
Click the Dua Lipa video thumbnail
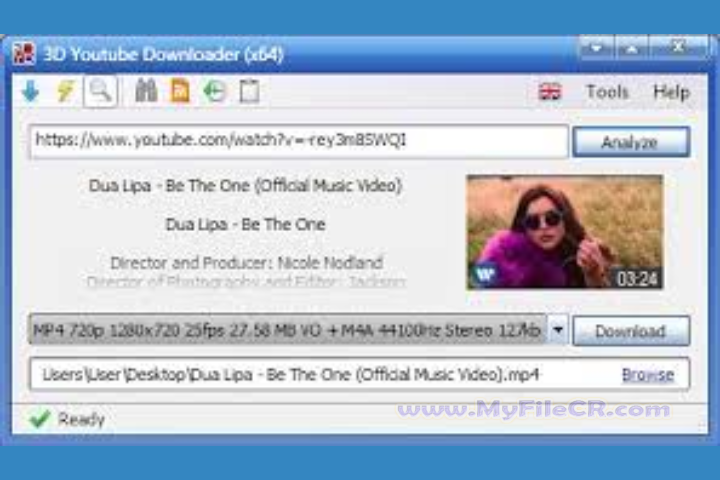(564, 232)
